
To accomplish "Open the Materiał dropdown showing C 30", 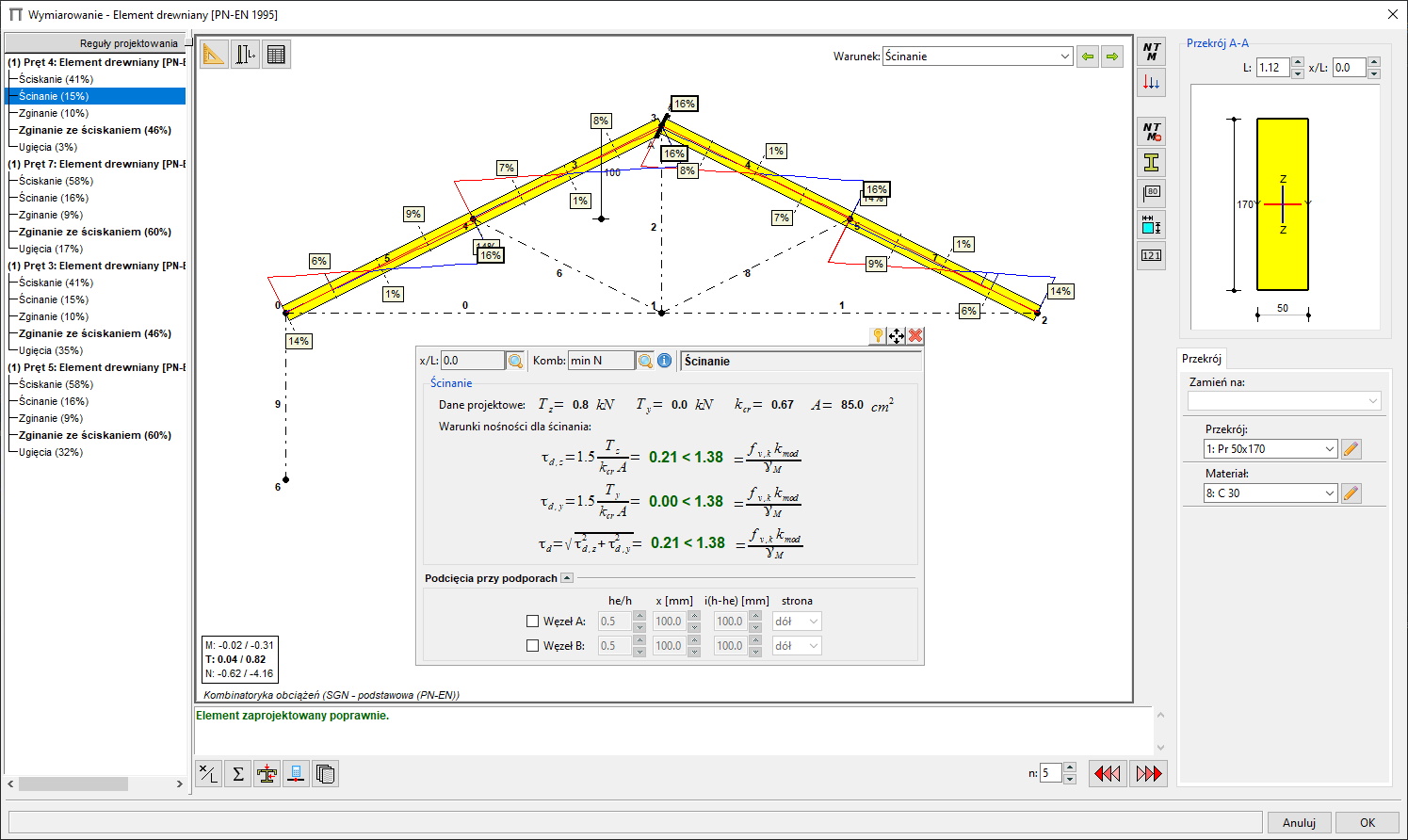I will pos(1270,493).
